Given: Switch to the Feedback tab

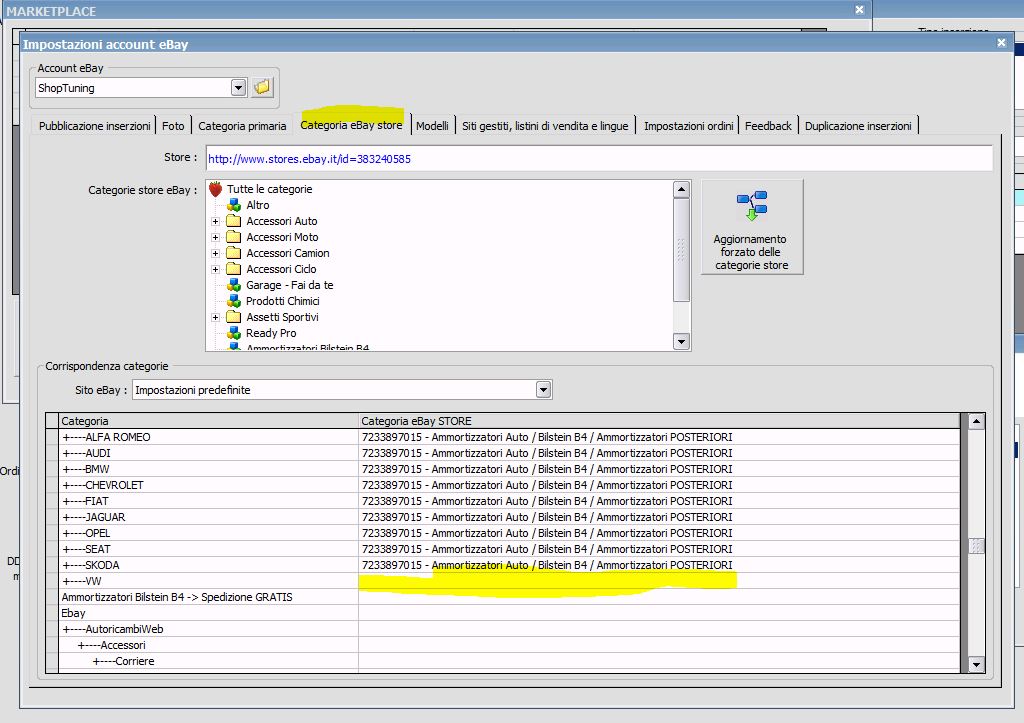Looking at the screenshot, I should click(x=768, y=126).
